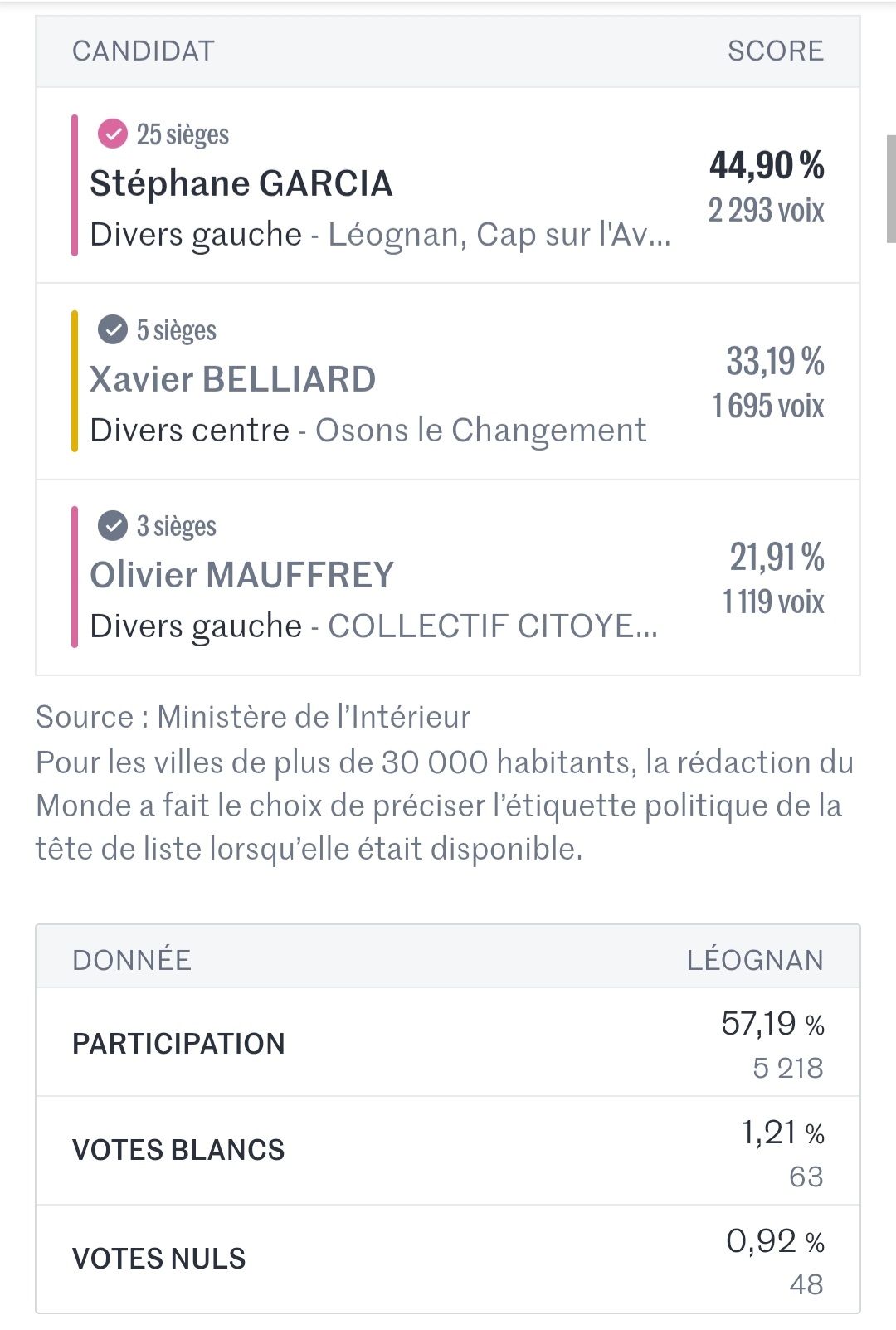Click the 44,90 % score for Garcia

[766, 165]
